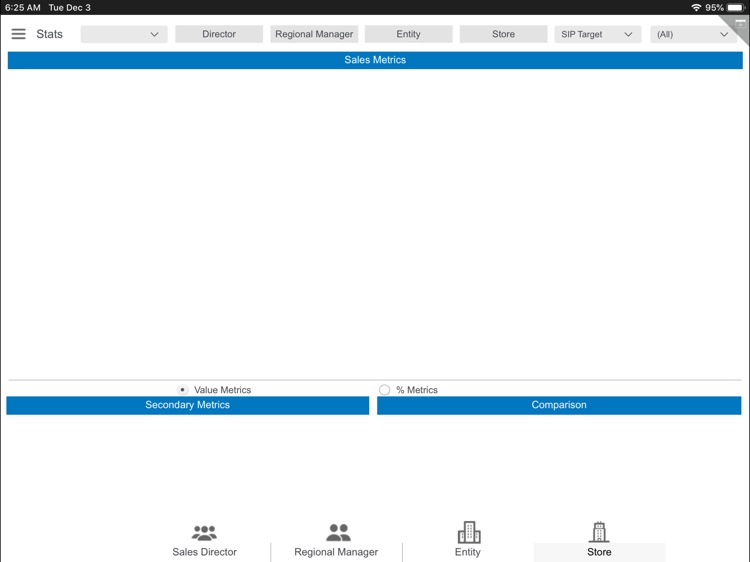
Task: Click the Regional Manager filter button
Action: (314, 34)
